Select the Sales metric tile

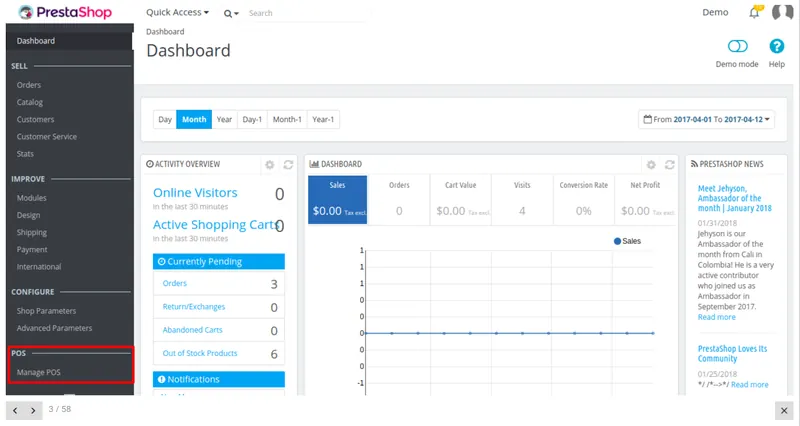[x=337, y=199]
